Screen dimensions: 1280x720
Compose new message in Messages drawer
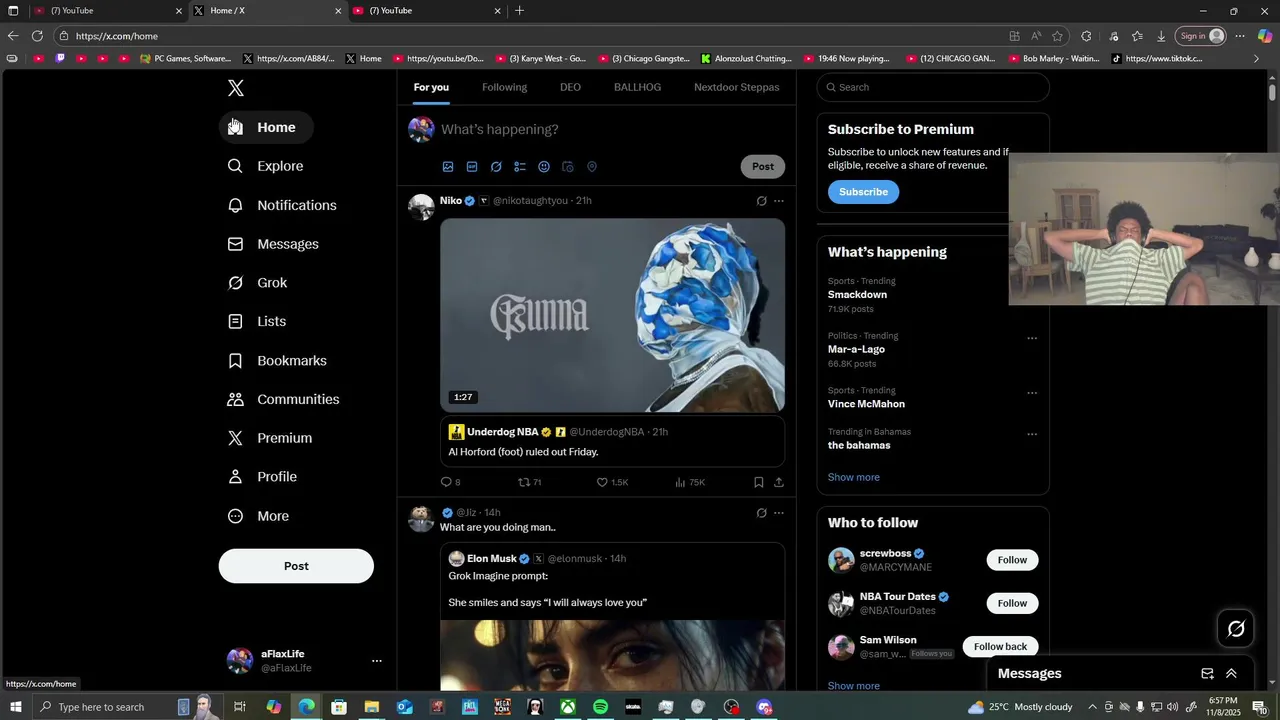[1207, 674]
